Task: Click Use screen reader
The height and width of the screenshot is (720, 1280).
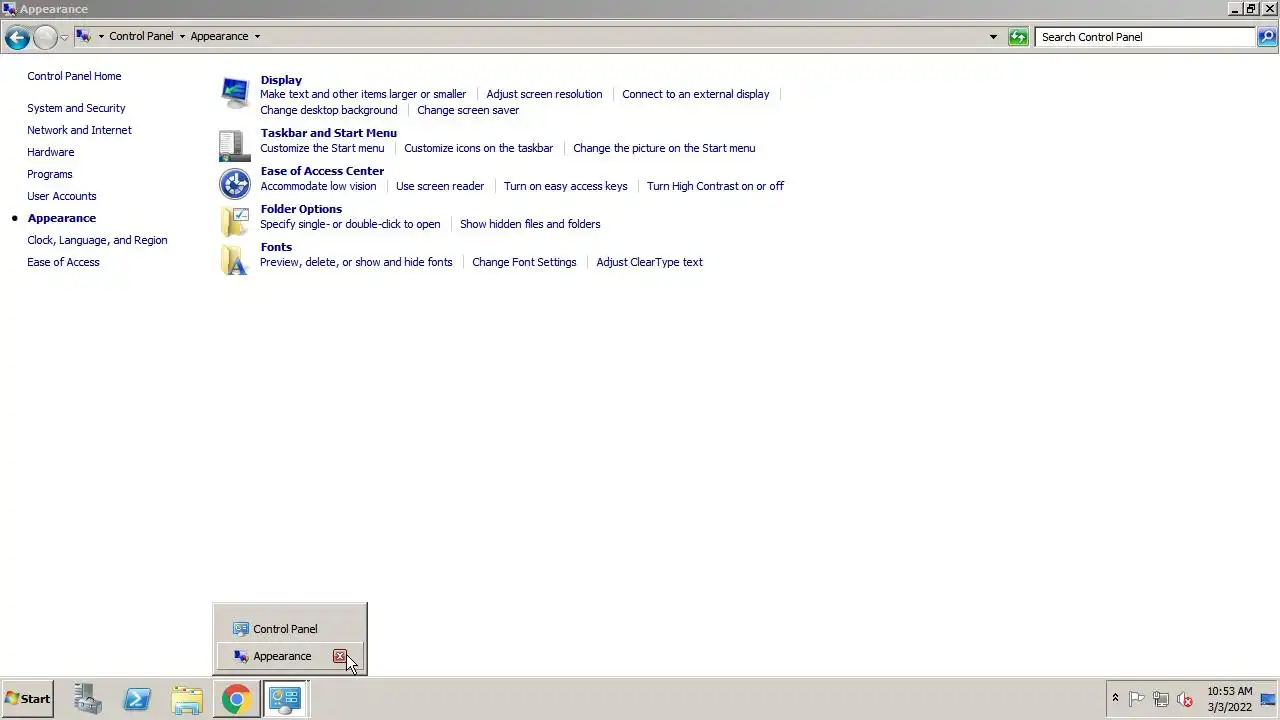Action: coord(440,186)
